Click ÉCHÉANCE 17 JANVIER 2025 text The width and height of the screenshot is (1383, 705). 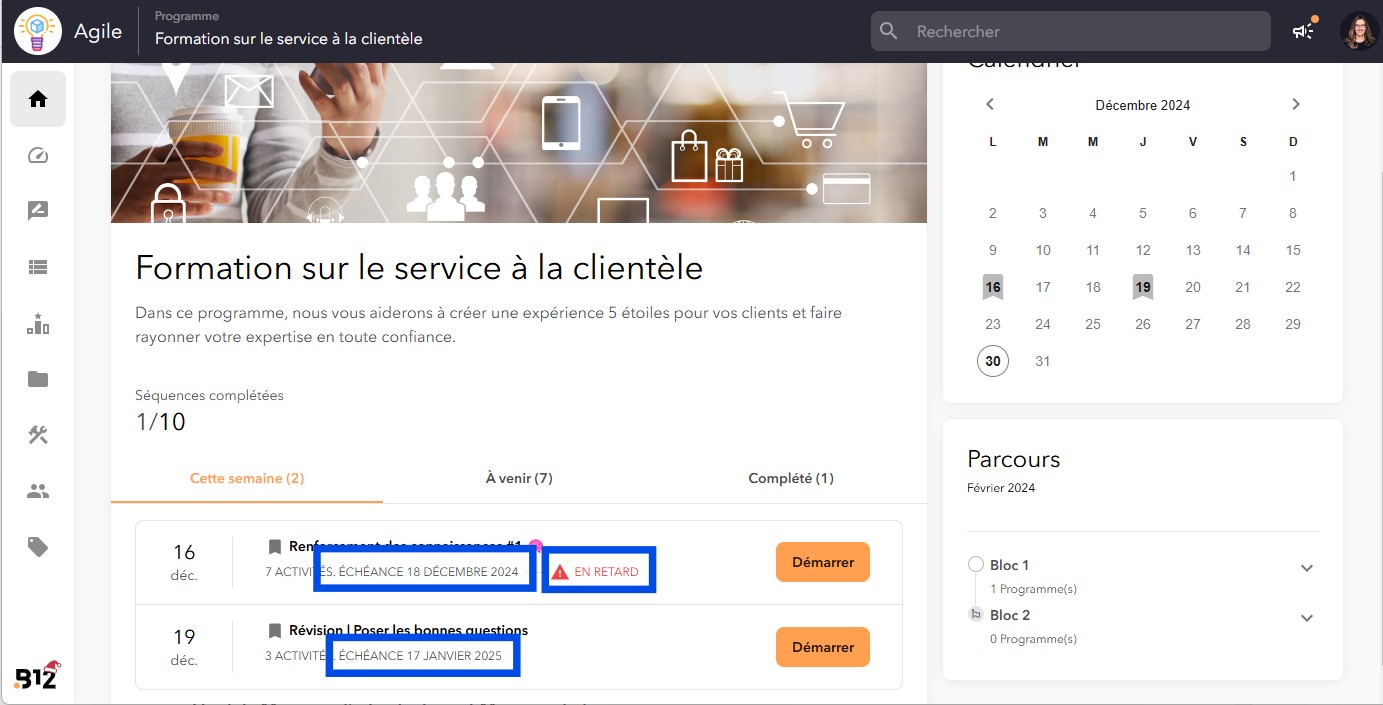point(420,656)
